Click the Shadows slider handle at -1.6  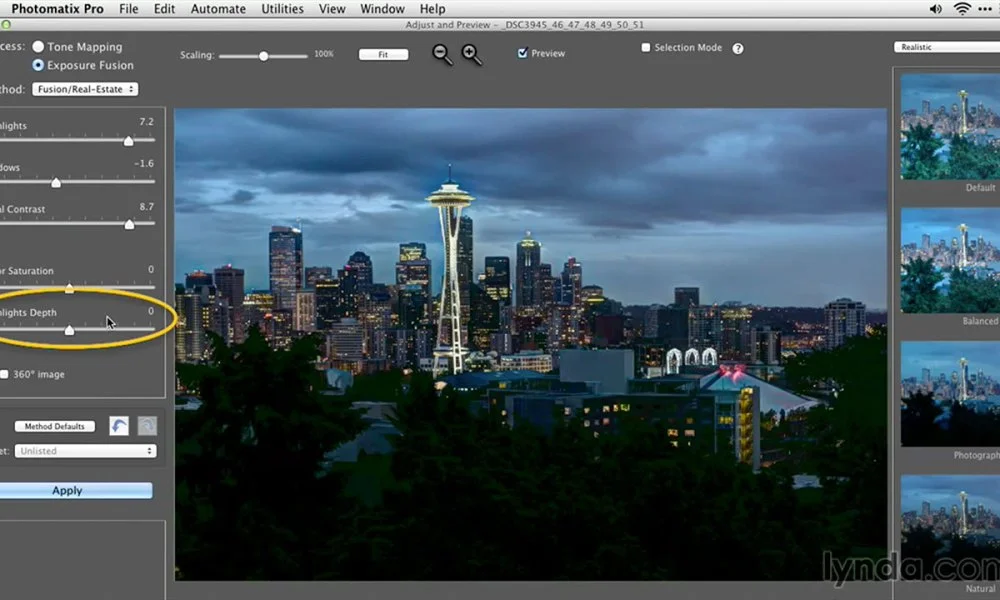click(x=55, y=183)
